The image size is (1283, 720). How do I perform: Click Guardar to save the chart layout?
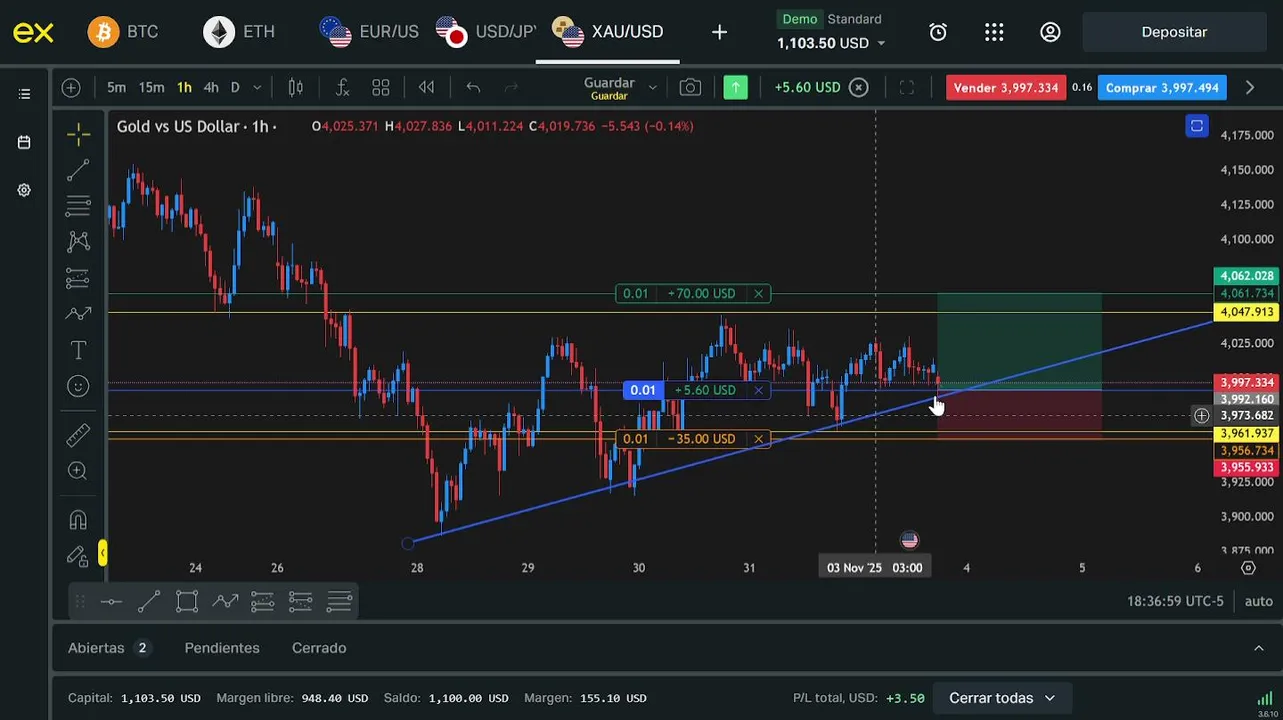coord(609,88)
